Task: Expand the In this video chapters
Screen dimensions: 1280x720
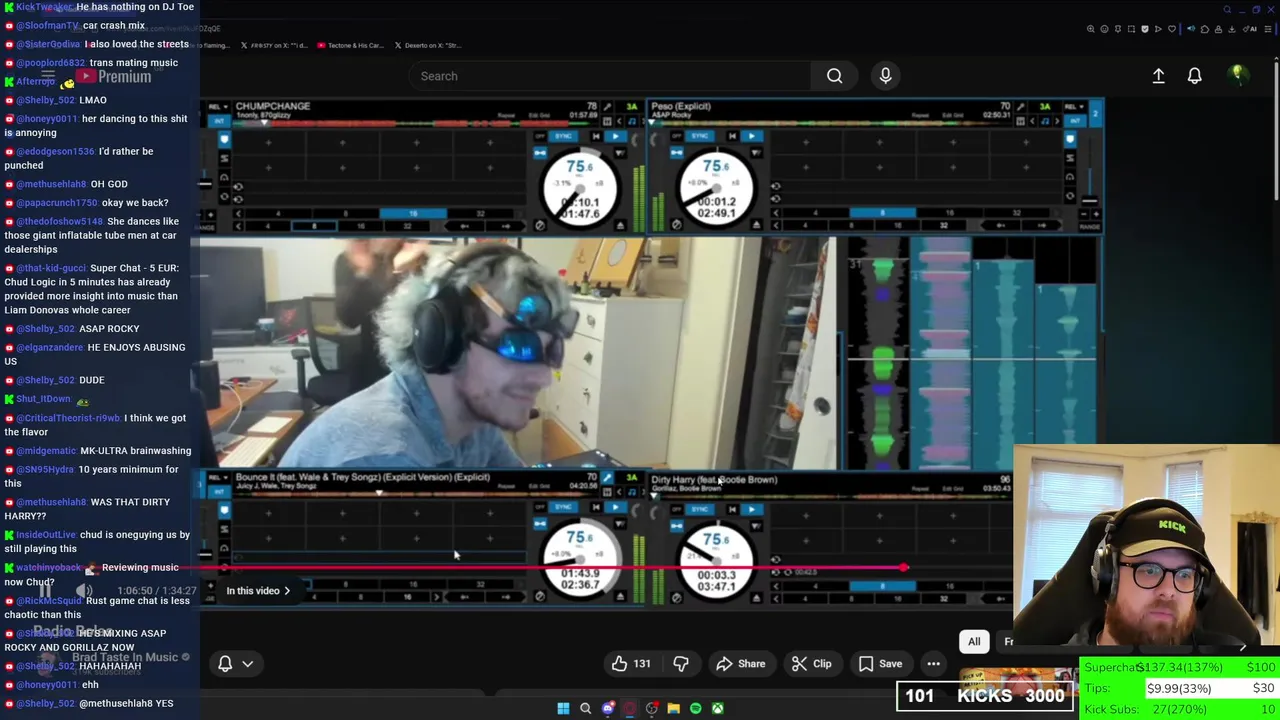Action: [x=258, y=591]
